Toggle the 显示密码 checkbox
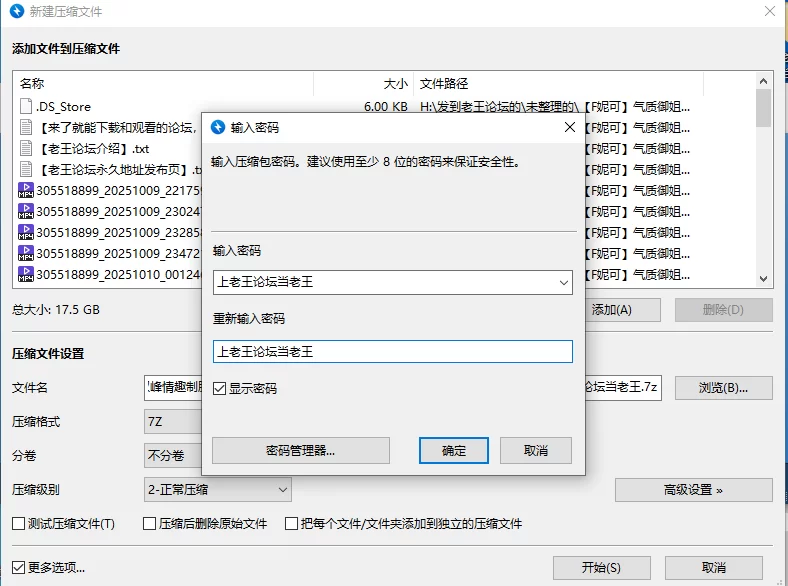This screenshot has height=586, width=788. coord(219,388)
